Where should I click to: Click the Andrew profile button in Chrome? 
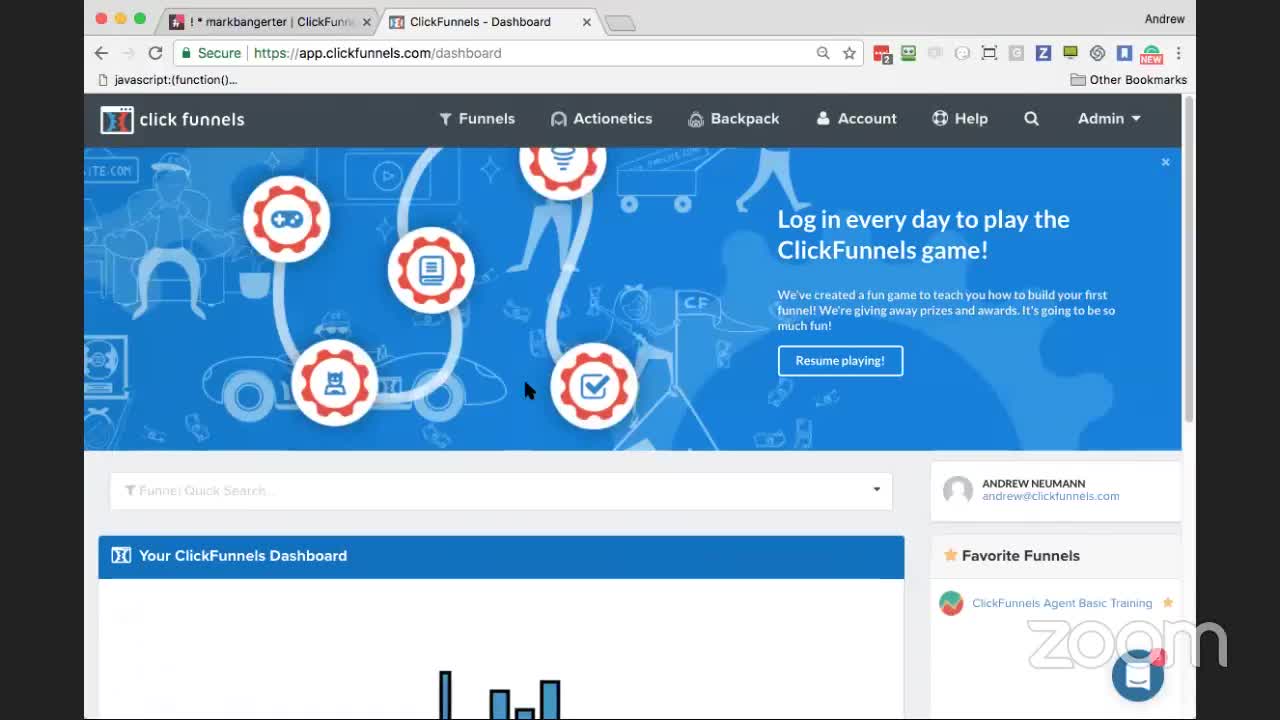(x=1164, y=19)
